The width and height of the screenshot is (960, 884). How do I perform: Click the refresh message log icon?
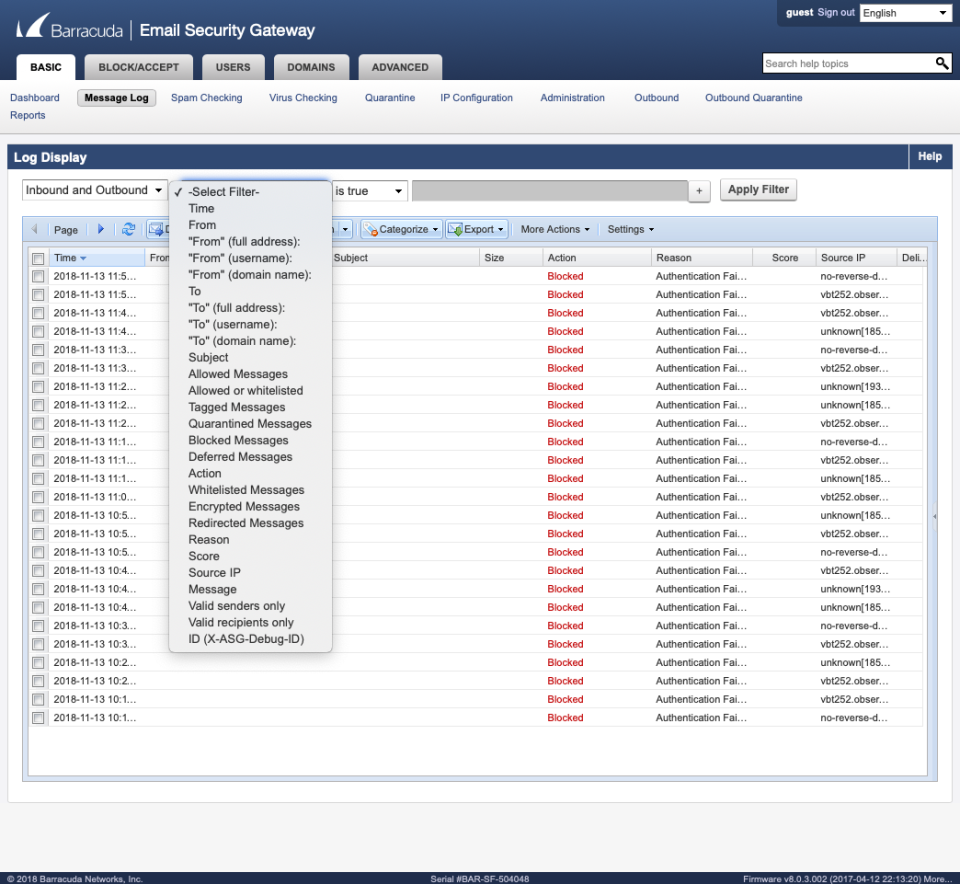click(x=129, y=229)
